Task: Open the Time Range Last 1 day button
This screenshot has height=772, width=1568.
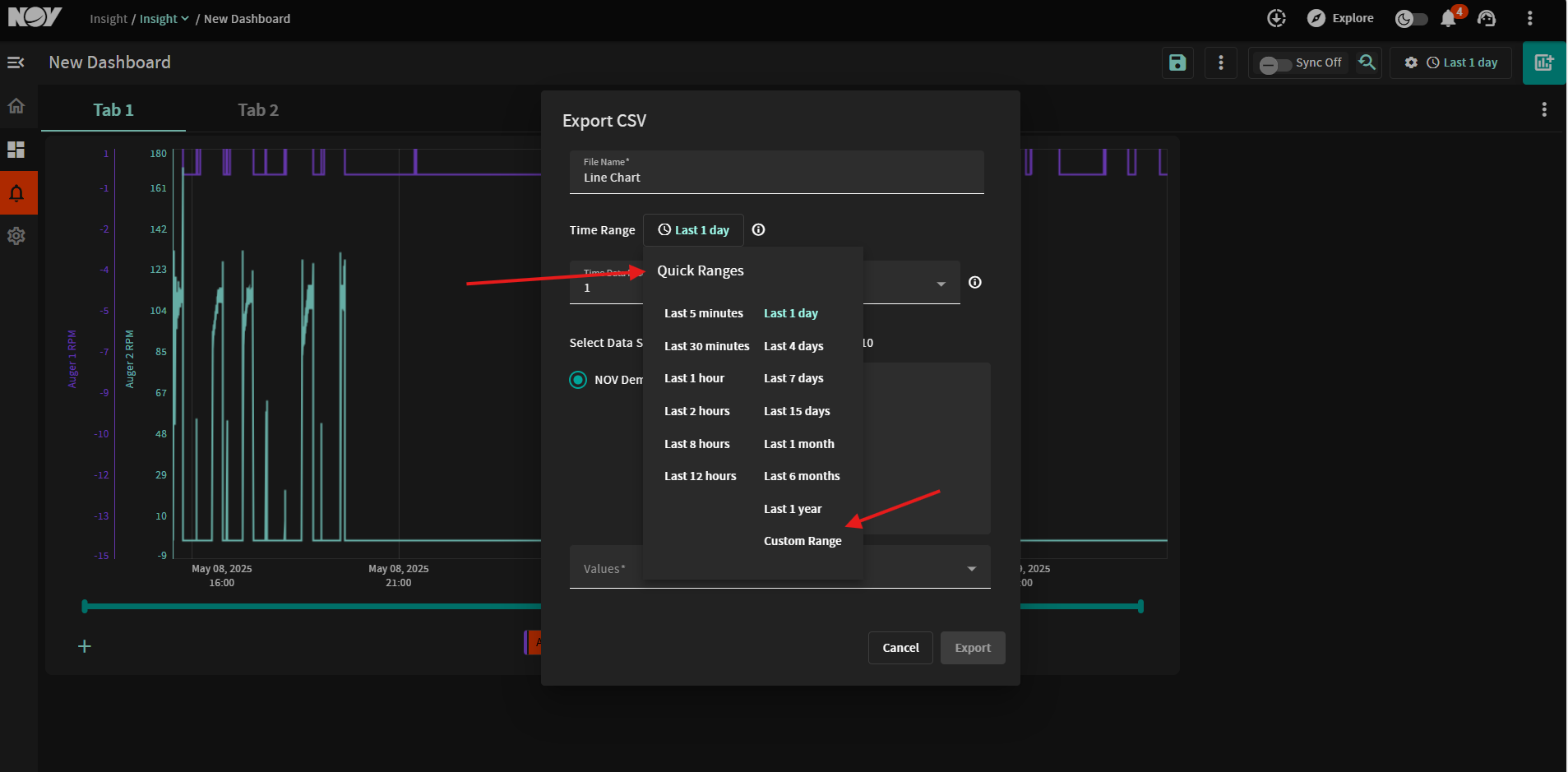Action: tap(693, 230)
